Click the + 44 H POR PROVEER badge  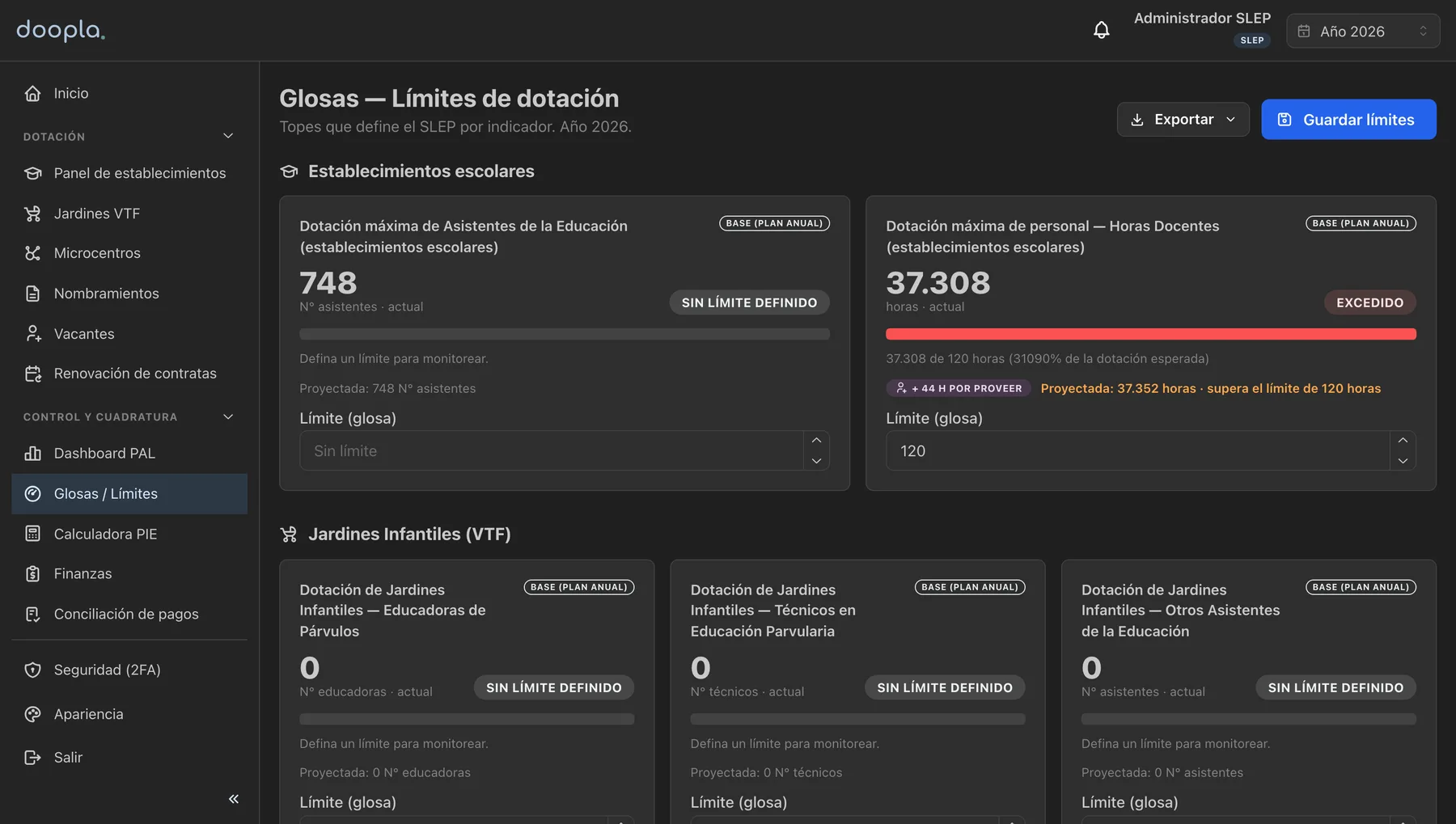point(959,388)
